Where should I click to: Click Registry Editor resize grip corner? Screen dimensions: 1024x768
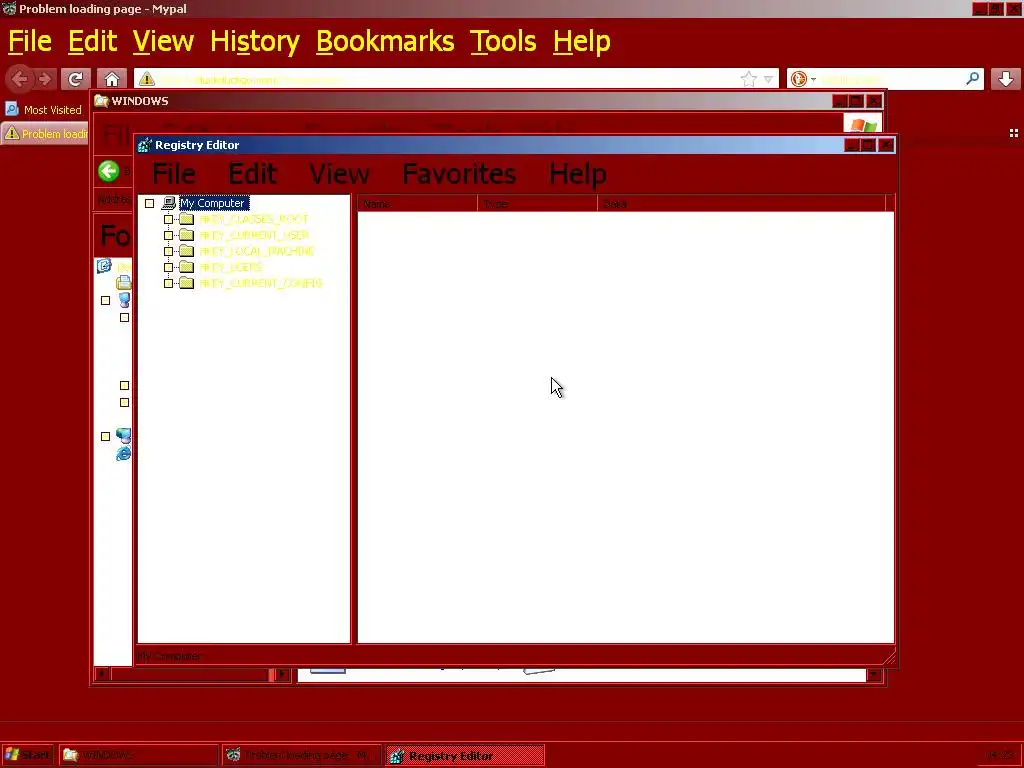click(x=889, y=658)
